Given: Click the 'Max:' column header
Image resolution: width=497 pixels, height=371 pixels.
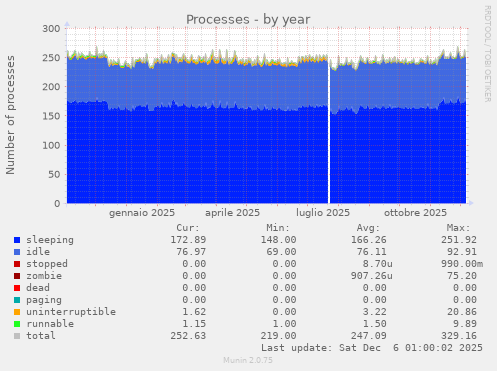Looking at the screenshot, I should tap(459, 228).
